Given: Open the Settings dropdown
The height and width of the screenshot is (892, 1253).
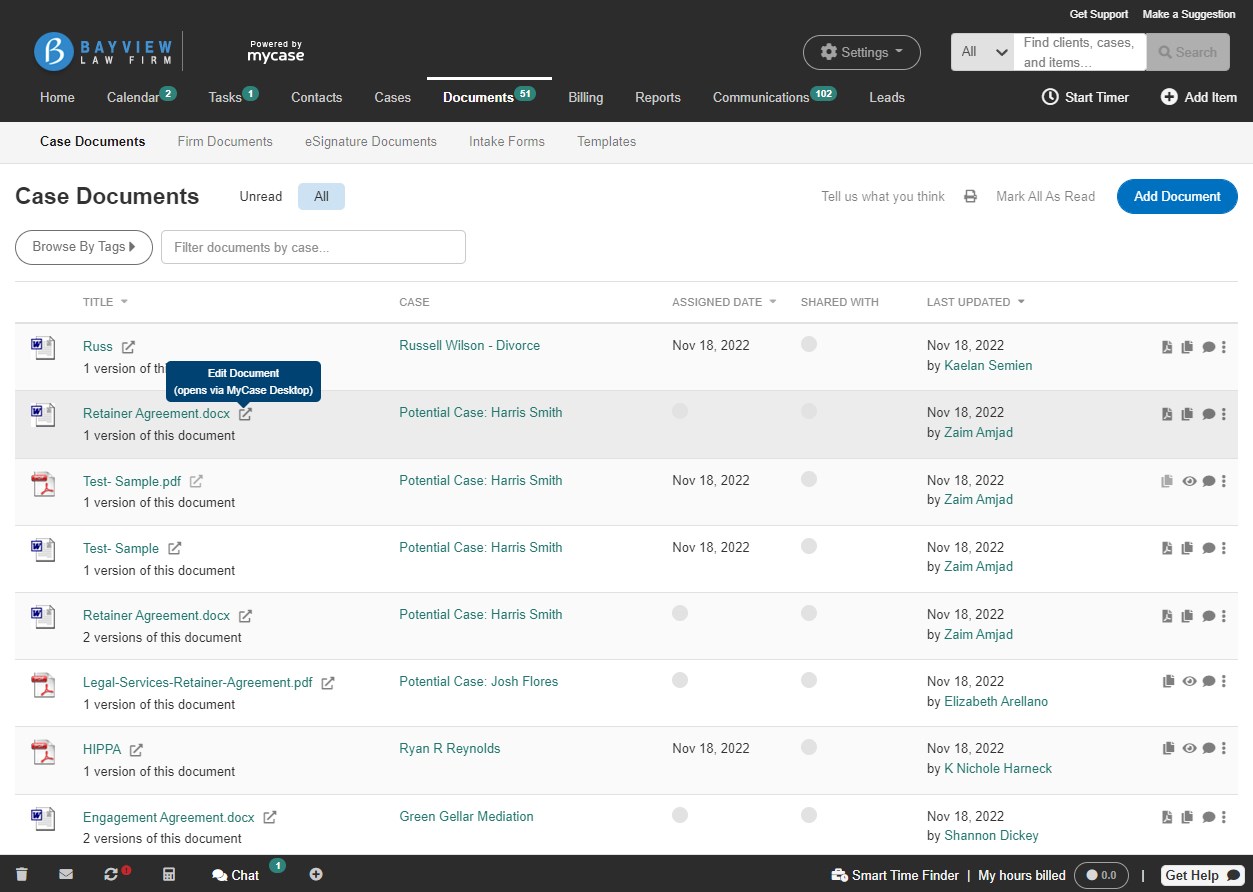Looking at the screenshot, I should (x=861, y=52).
